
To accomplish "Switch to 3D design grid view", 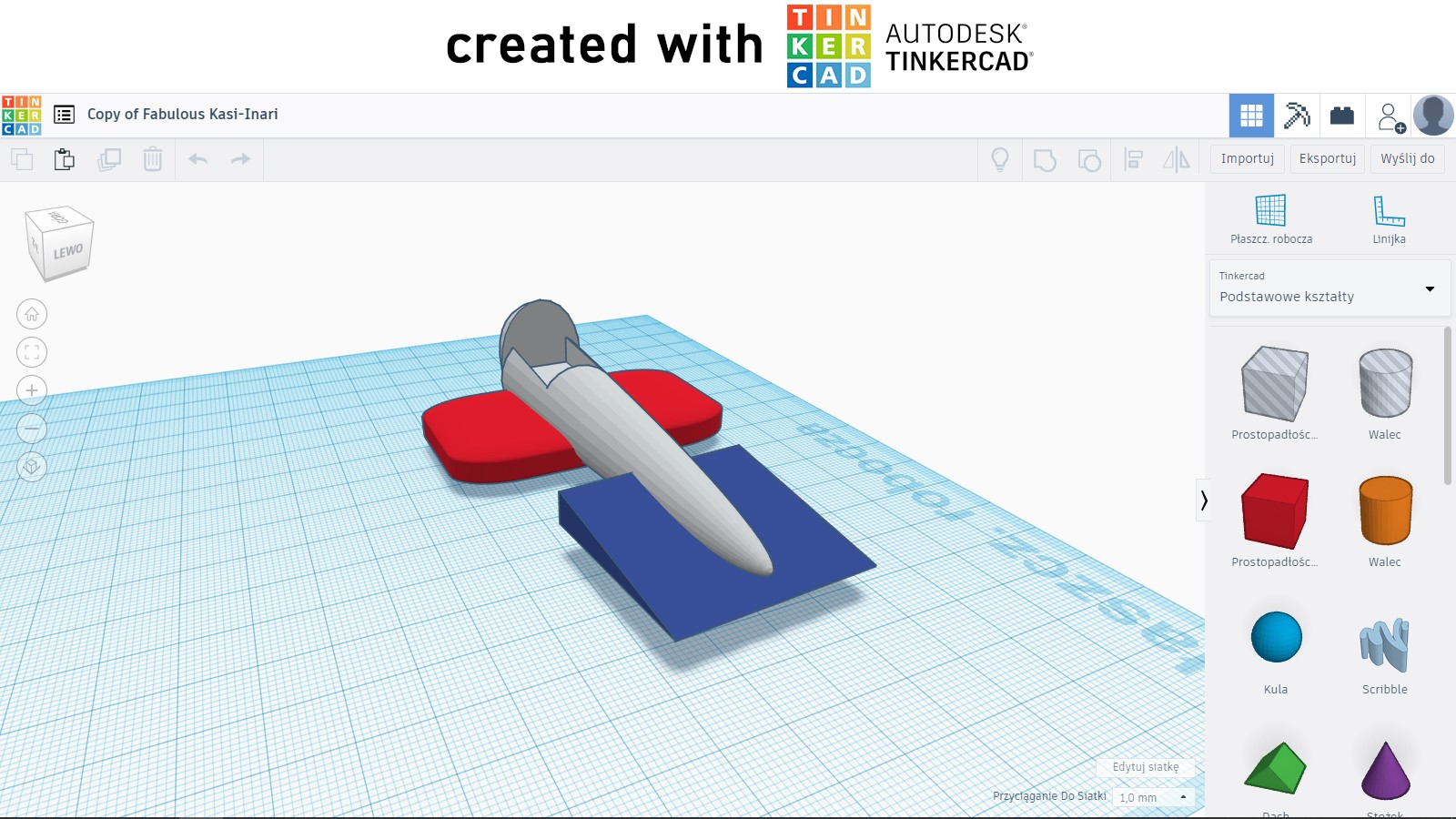I will (x=1251, y=116).
